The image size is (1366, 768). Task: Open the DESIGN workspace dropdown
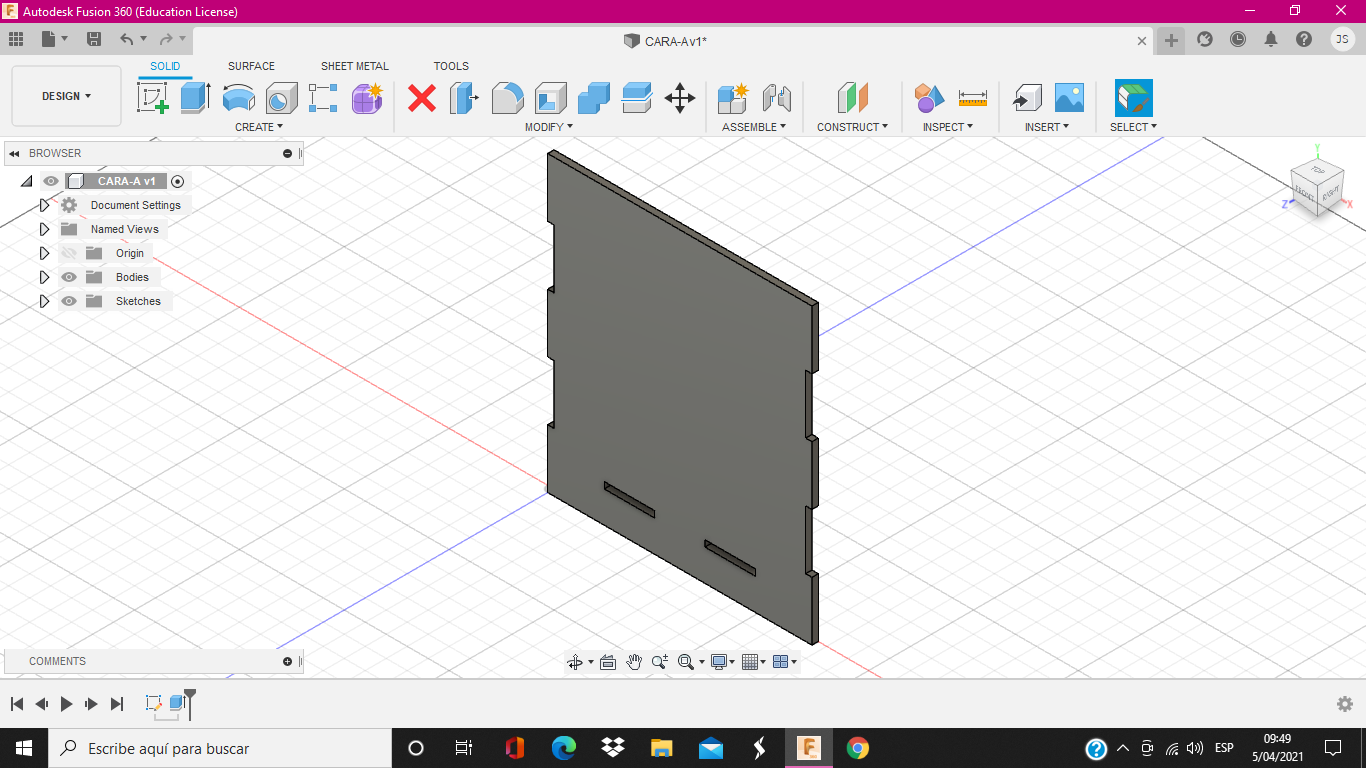point(66,96)
